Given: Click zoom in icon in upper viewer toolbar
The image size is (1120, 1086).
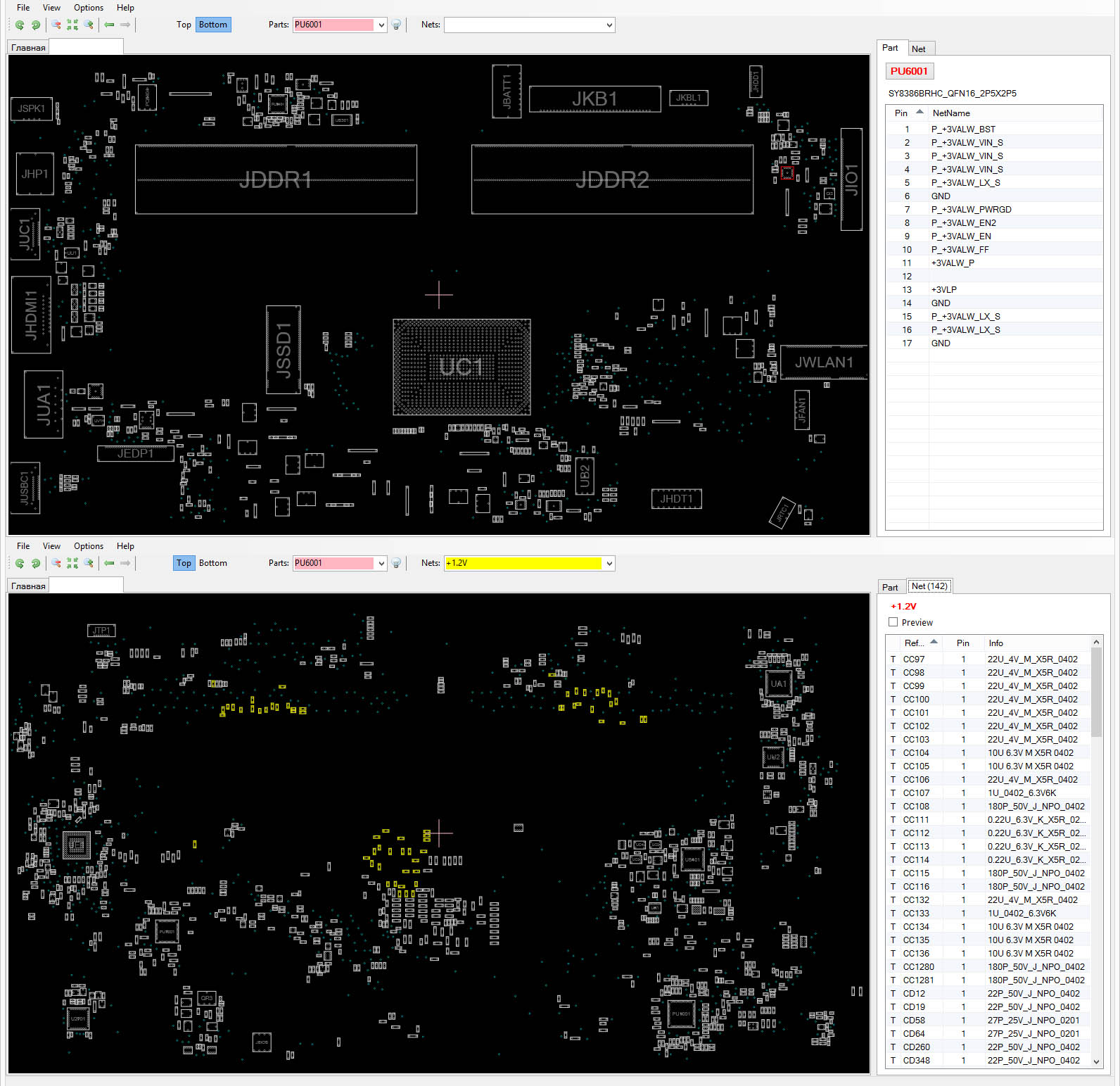Looking at the screenshot, I should 89,25.
